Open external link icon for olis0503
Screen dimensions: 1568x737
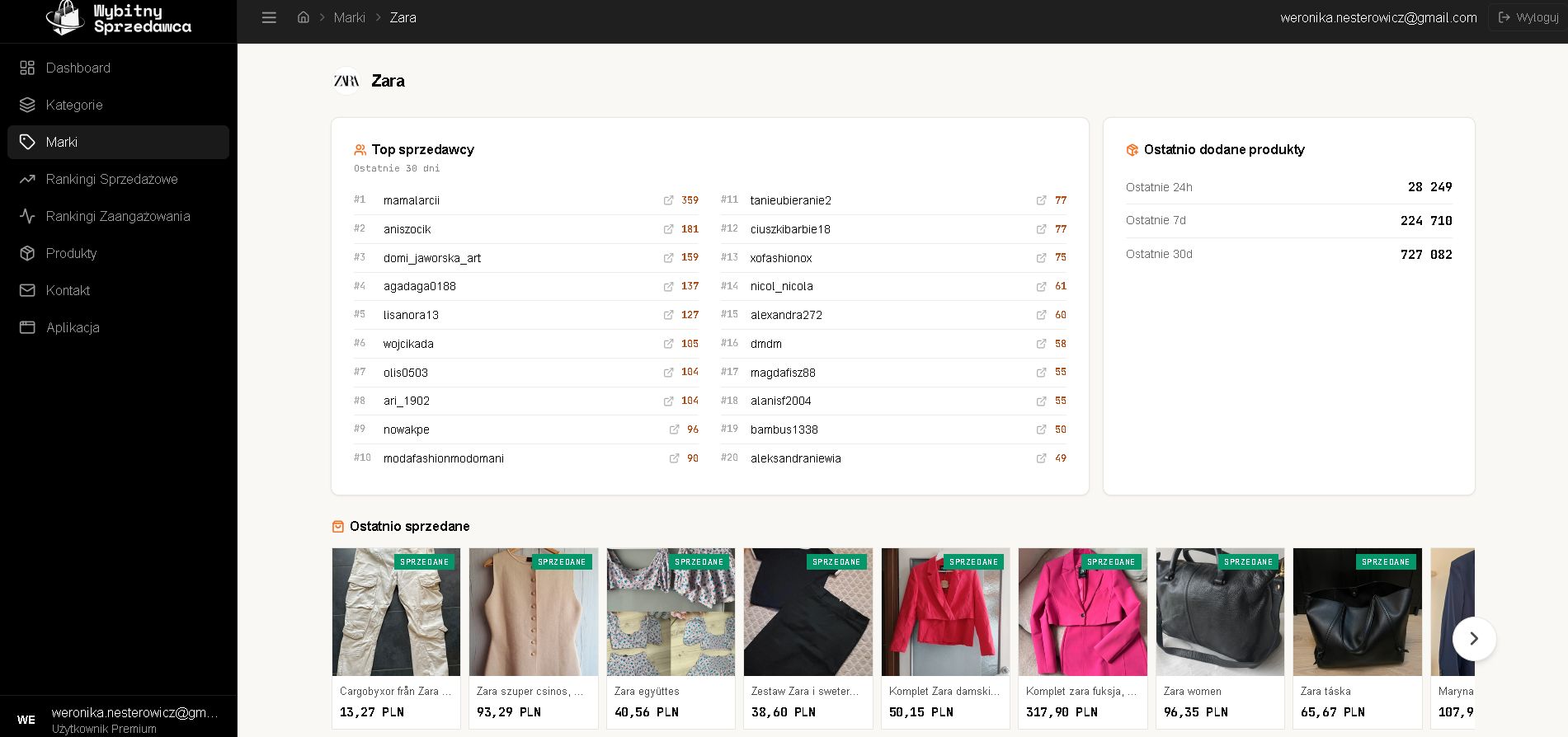(669, 373)
